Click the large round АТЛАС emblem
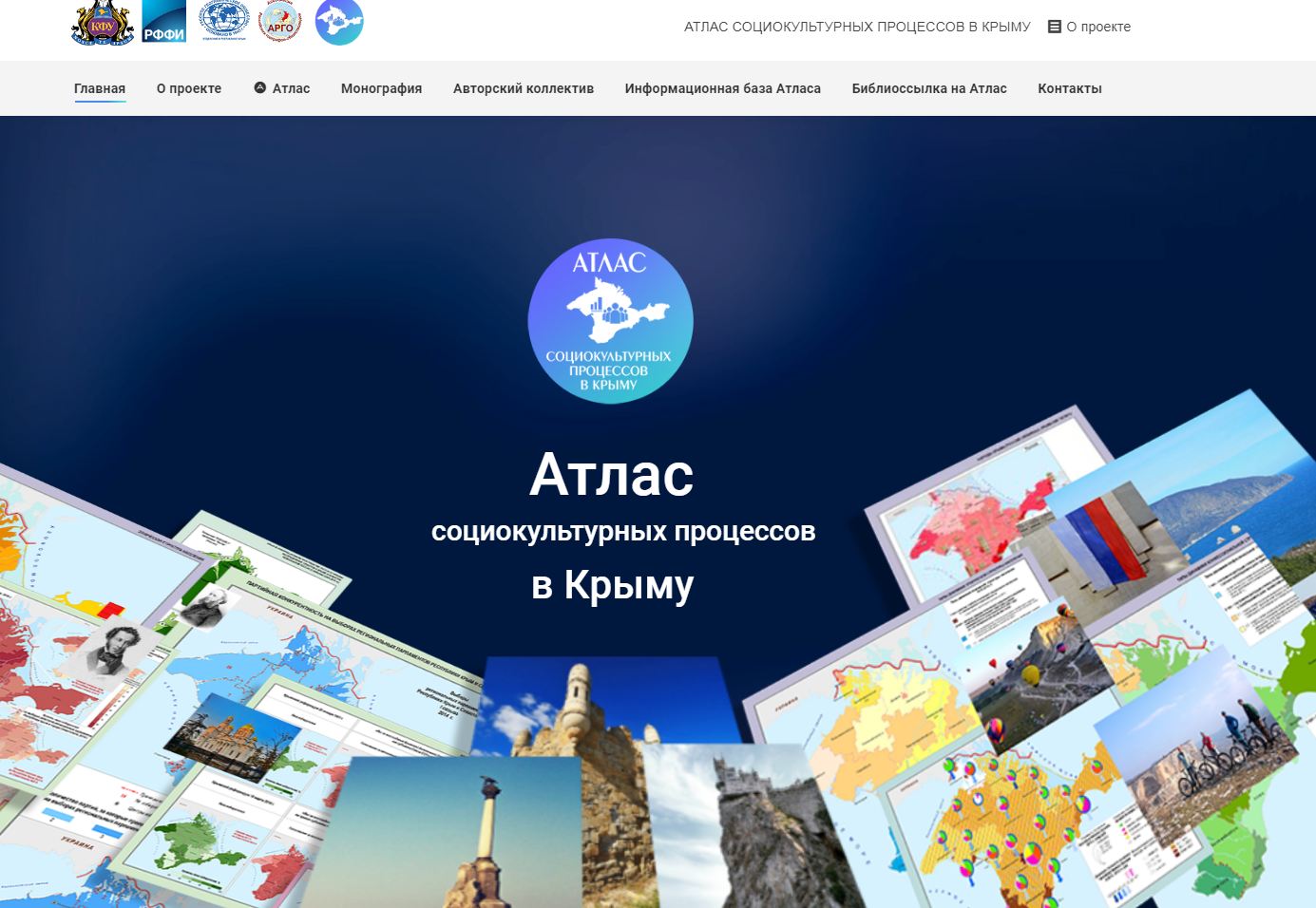Image resolution: width=1316 pixels, height=908 pixels. tap(610, 321)
